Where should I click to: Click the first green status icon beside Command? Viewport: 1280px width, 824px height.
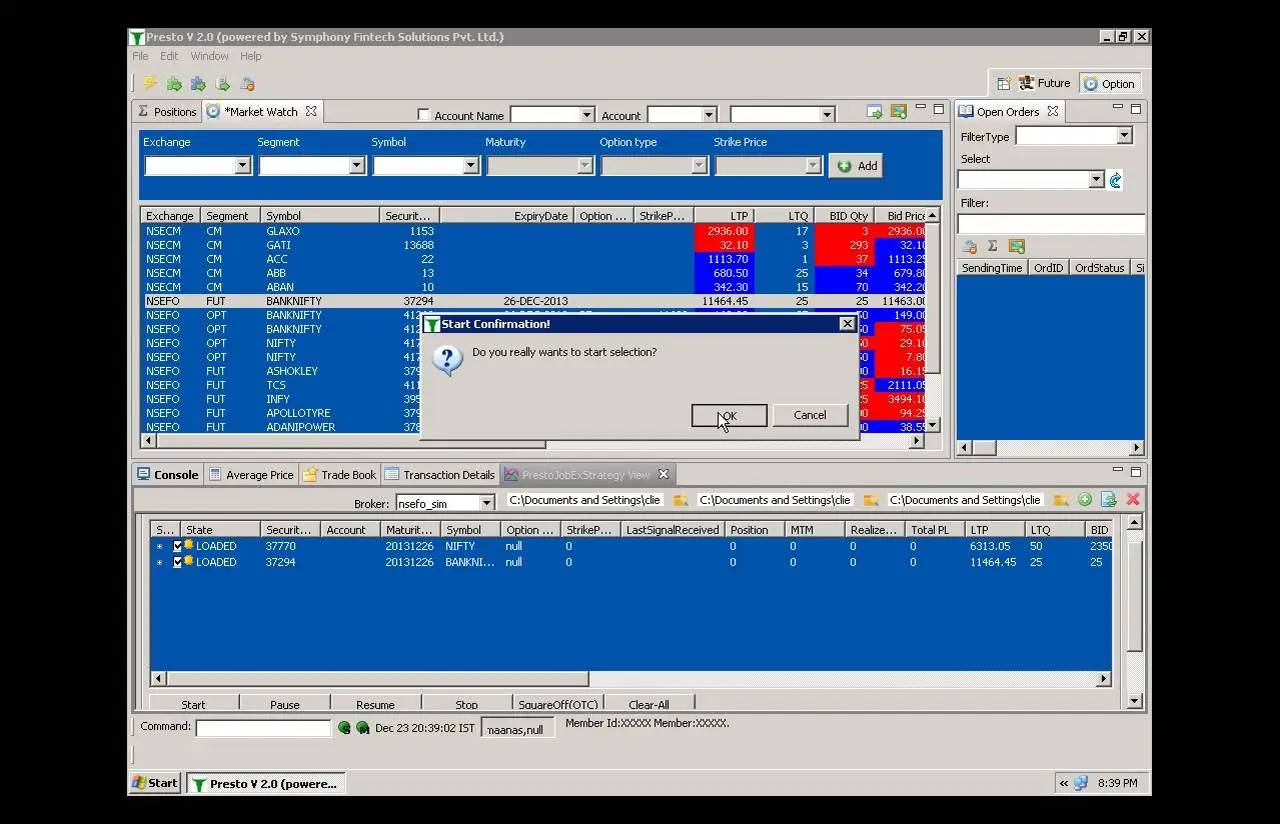tap(344, 728)
